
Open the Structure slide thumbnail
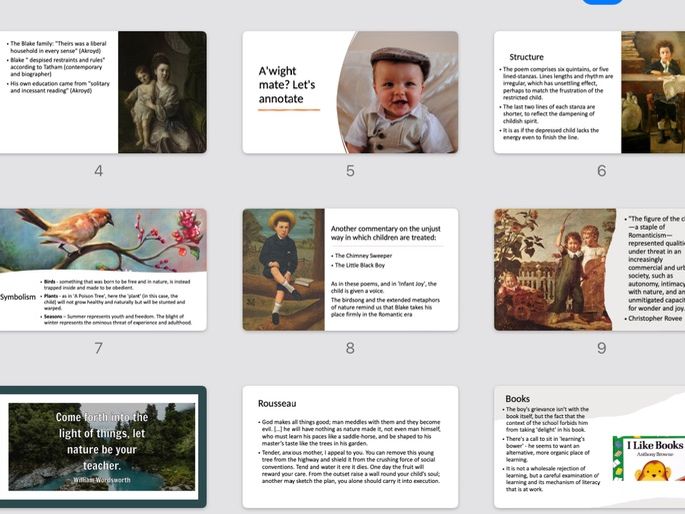tap(589, 92)
